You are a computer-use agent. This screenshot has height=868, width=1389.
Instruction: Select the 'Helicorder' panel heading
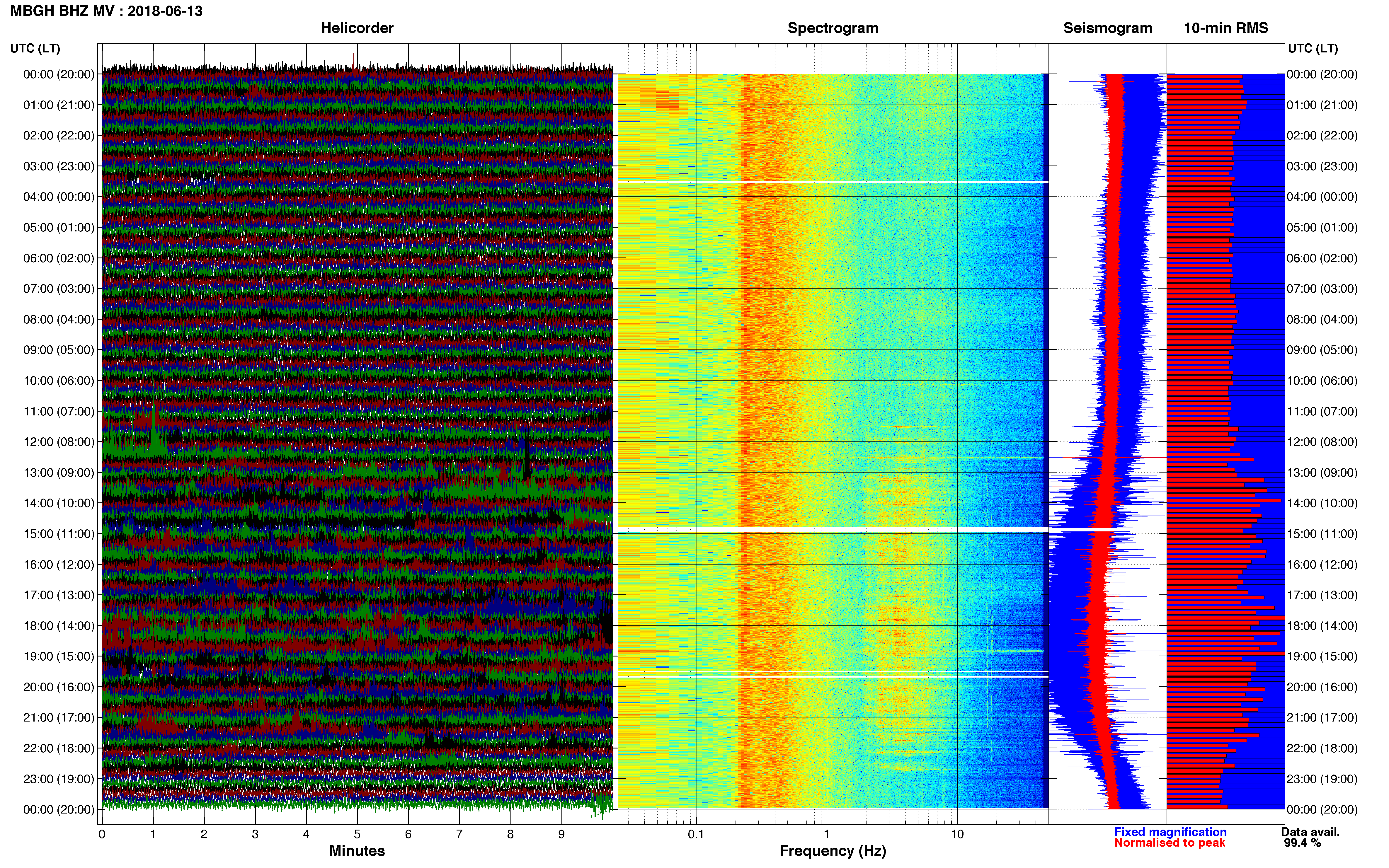tap(357, 28)
